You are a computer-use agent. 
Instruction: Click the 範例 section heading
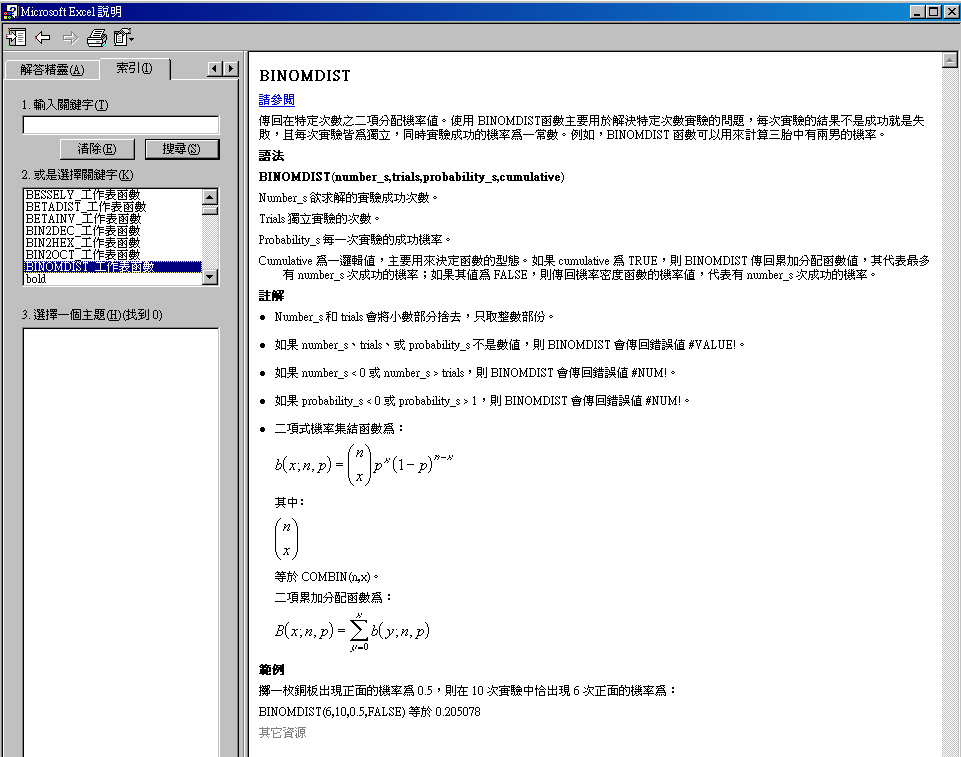[x=272, y=669]
